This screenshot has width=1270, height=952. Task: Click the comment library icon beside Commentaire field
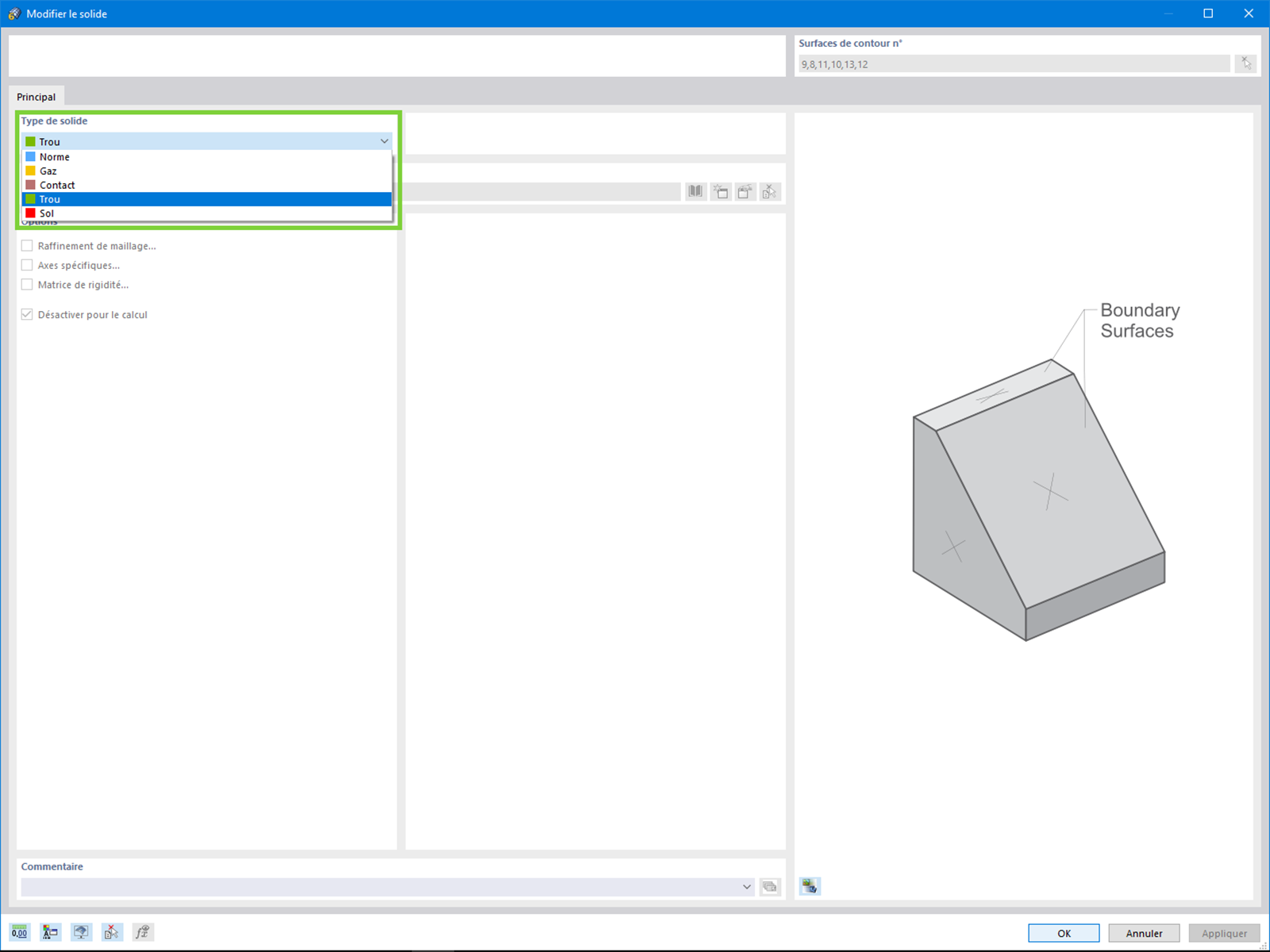coord(770,886)
